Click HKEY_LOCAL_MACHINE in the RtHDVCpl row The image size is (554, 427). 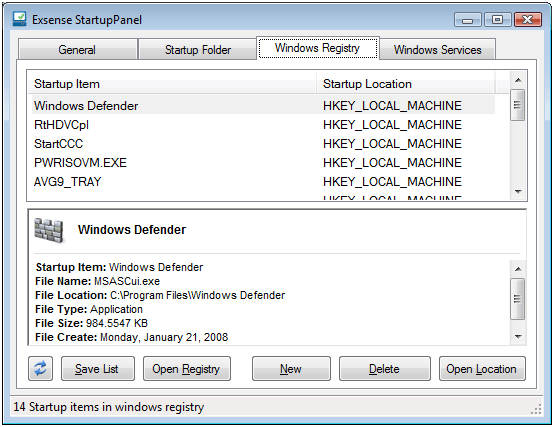pos(392,125)
